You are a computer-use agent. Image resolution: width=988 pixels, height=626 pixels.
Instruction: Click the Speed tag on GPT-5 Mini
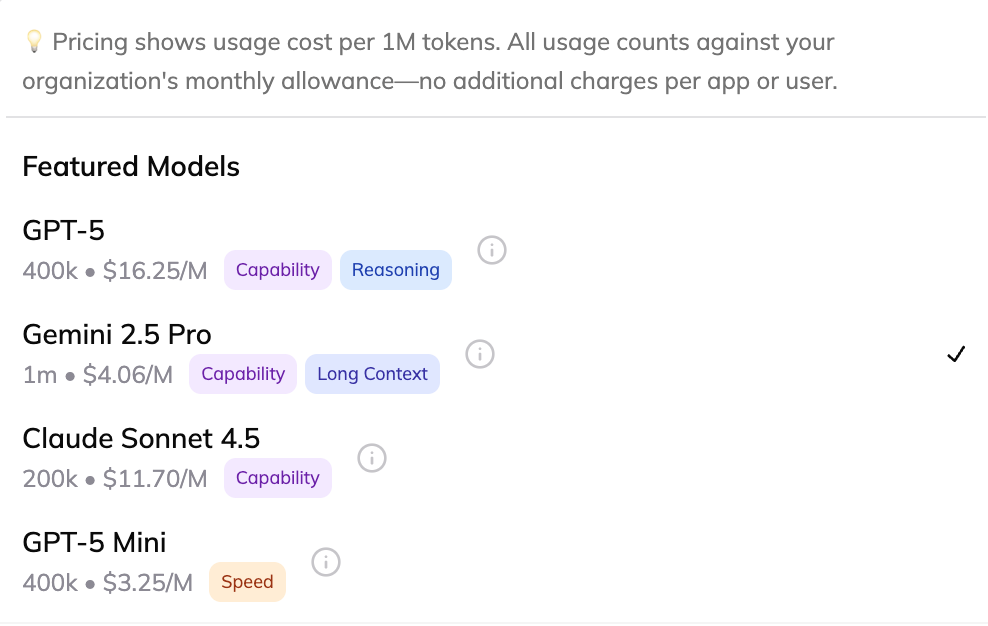click(247, 582)
